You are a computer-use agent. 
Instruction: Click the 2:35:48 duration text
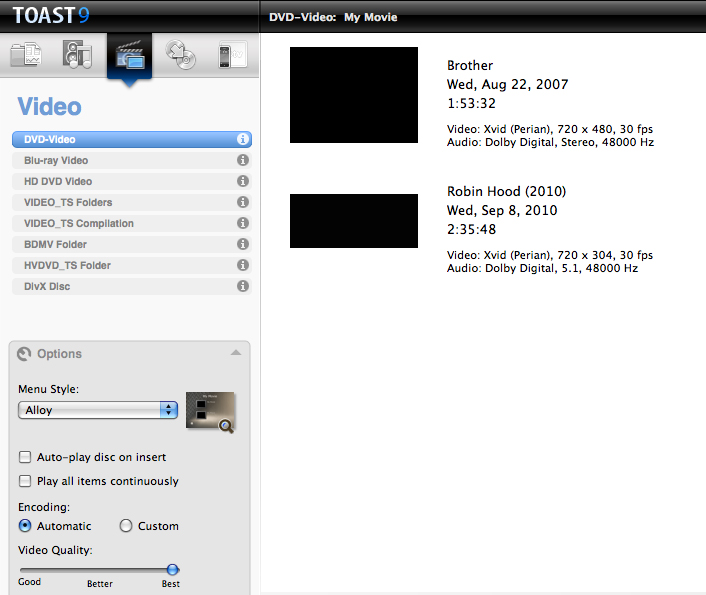(471, 230)
